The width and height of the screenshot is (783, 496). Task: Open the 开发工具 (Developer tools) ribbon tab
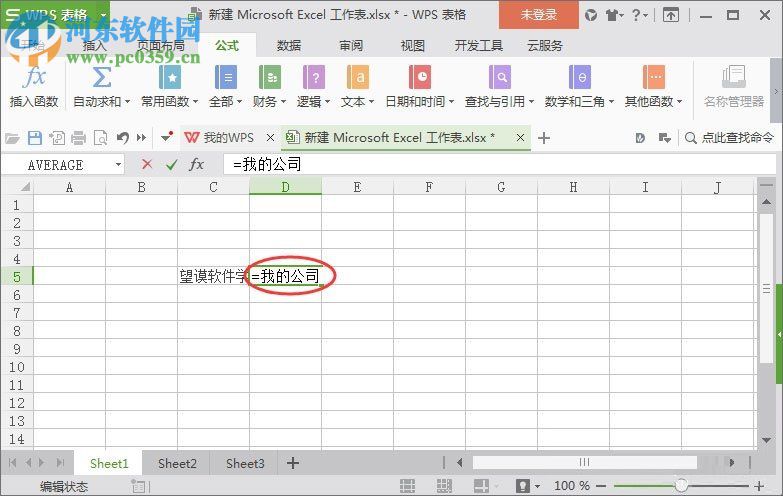478,46
